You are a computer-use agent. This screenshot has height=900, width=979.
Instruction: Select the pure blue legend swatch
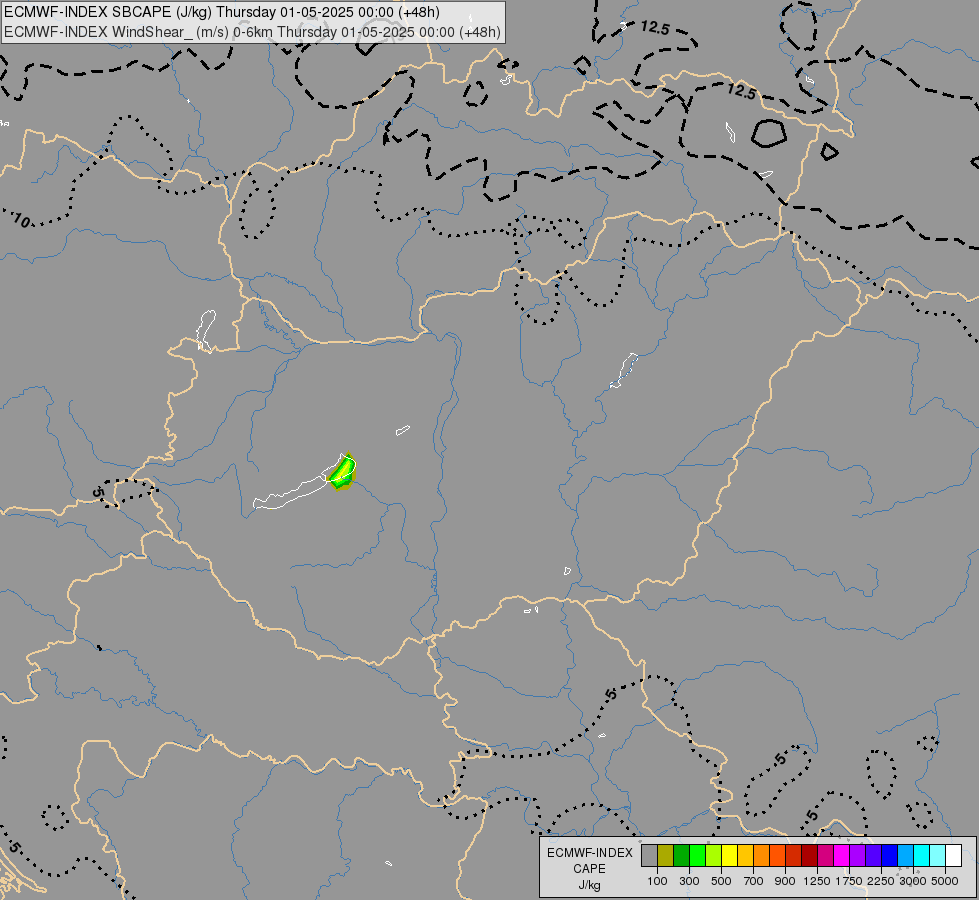pyautogui.click(x=890, y=855)
